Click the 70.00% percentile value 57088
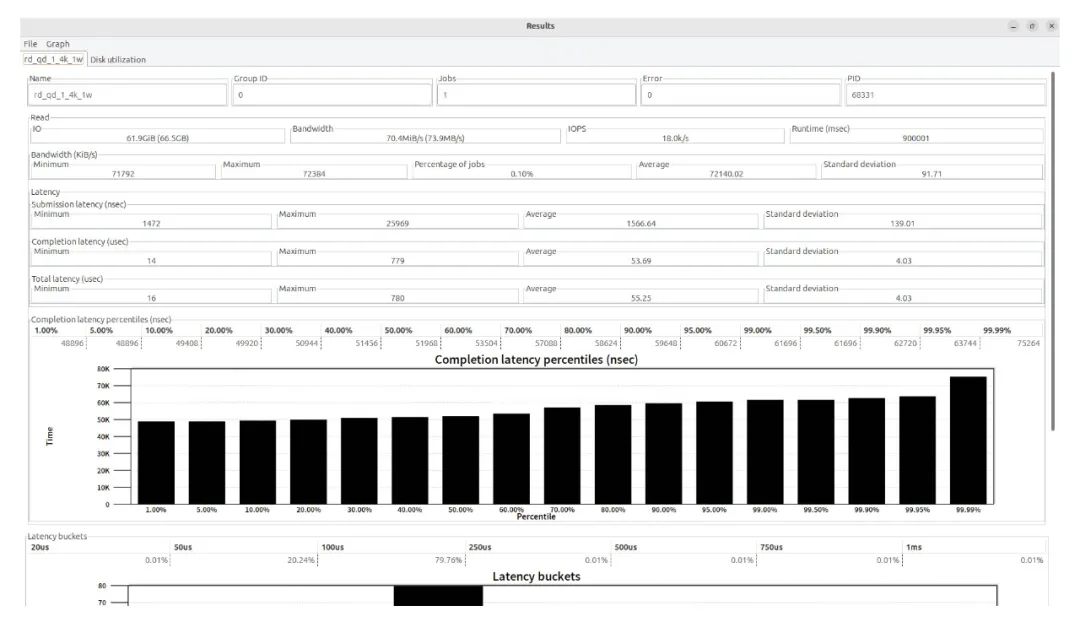This screenshot has width=1080, height=633. click(546, 343)
